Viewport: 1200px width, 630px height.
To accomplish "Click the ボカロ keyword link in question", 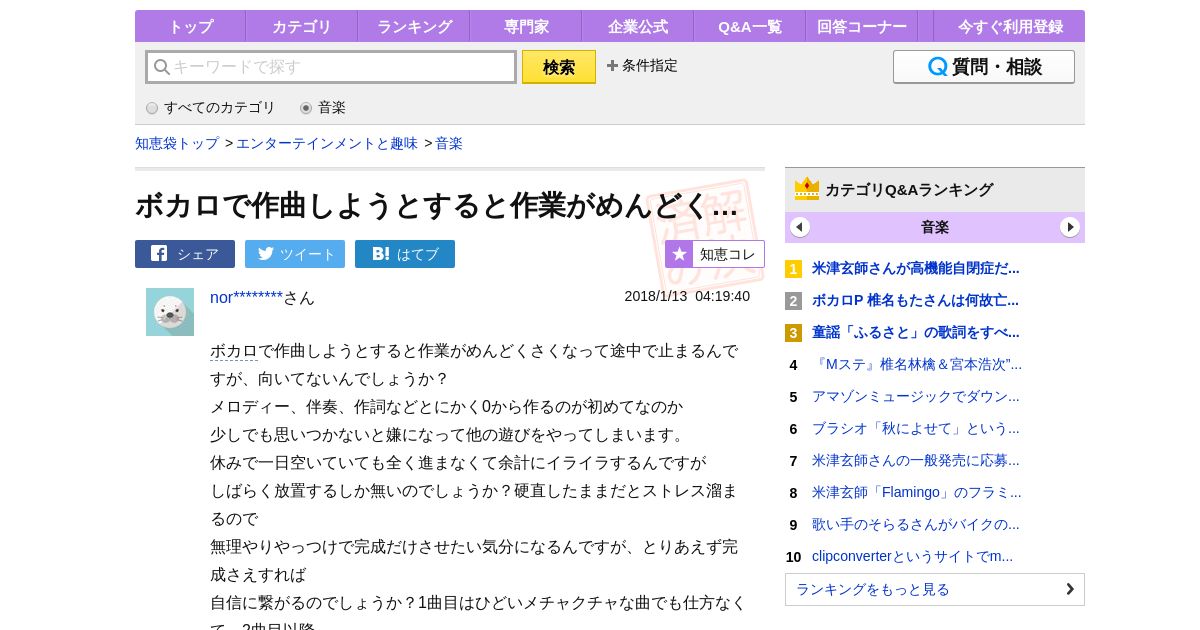I will click(234, 351).
